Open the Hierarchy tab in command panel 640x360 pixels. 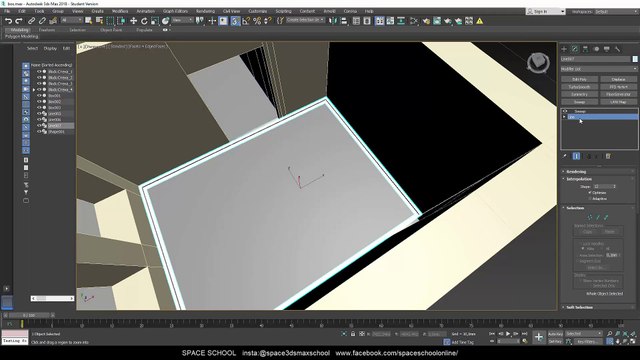(585, 49)
